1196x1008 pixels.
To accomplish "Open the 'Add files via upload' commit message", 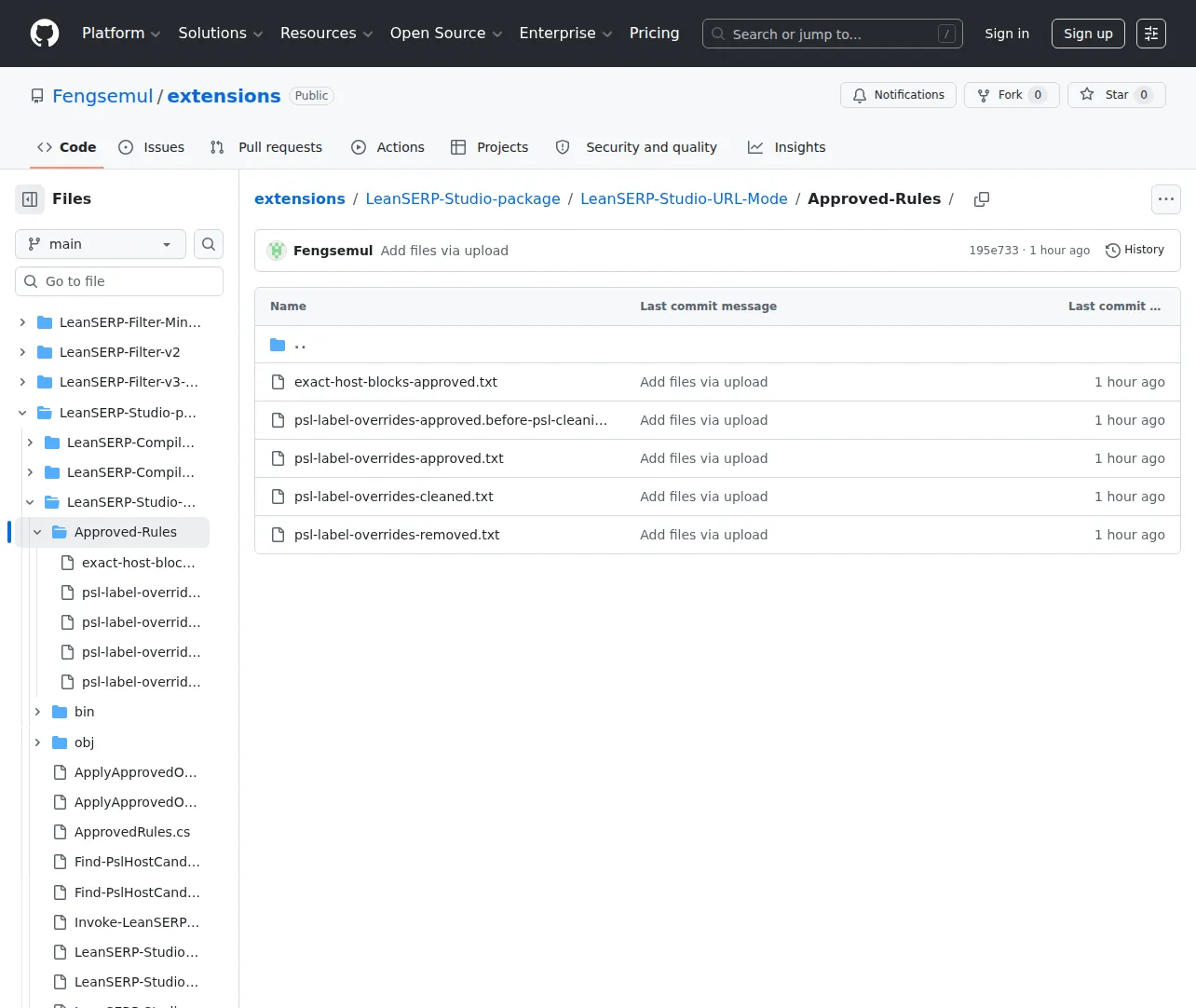I will coord(444,251).
